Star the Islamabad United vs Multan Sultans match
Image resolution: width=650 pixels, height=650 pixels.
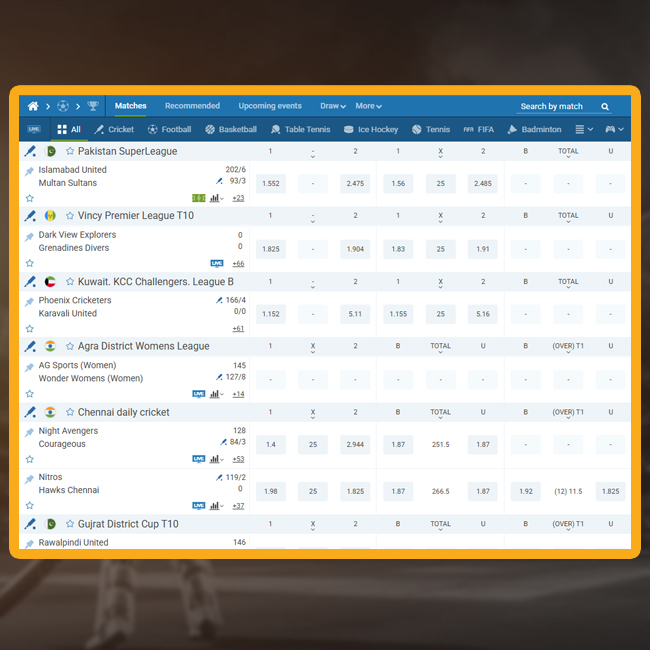coord(29,198)
